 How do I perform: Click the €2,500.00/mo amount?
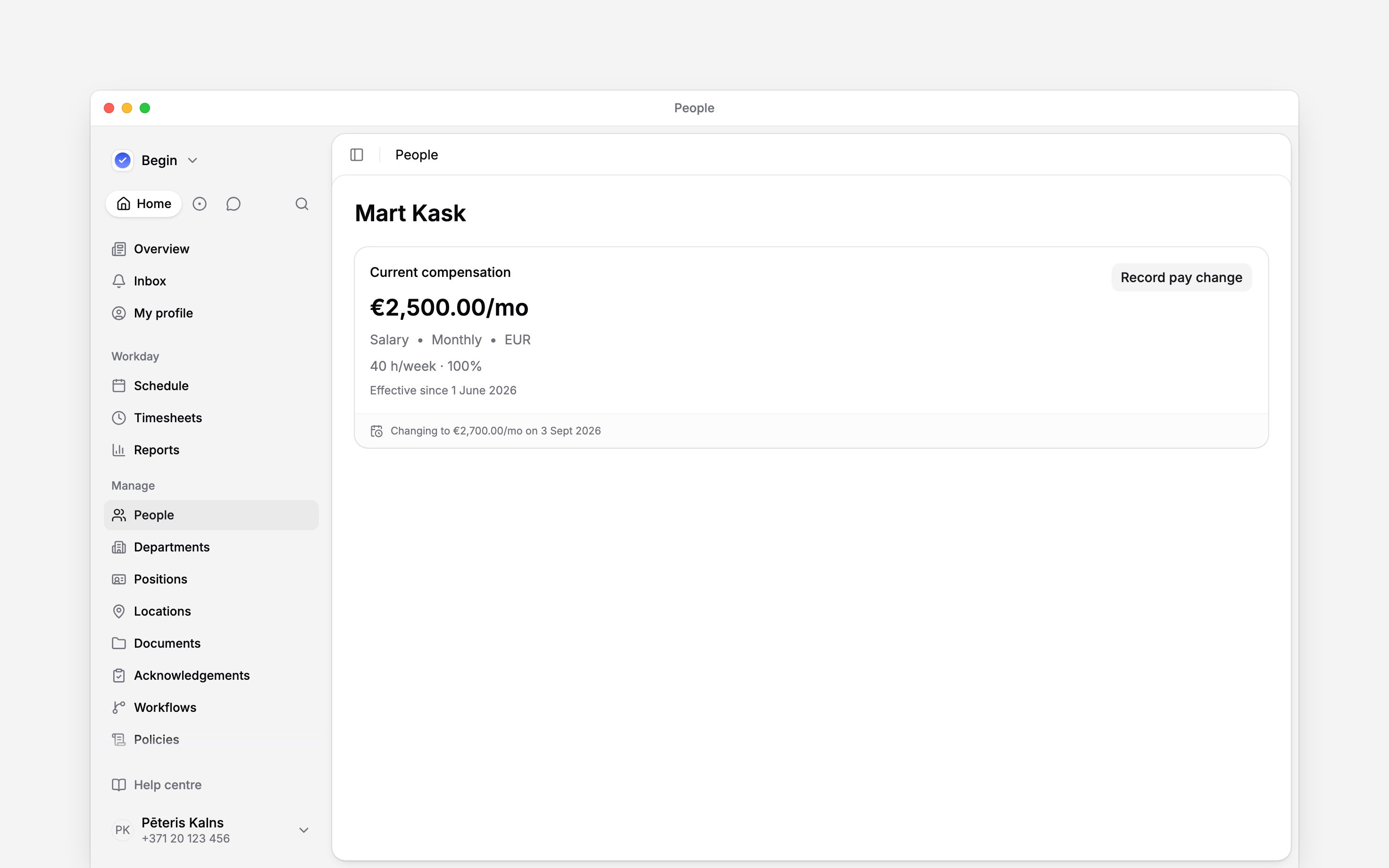449,308
